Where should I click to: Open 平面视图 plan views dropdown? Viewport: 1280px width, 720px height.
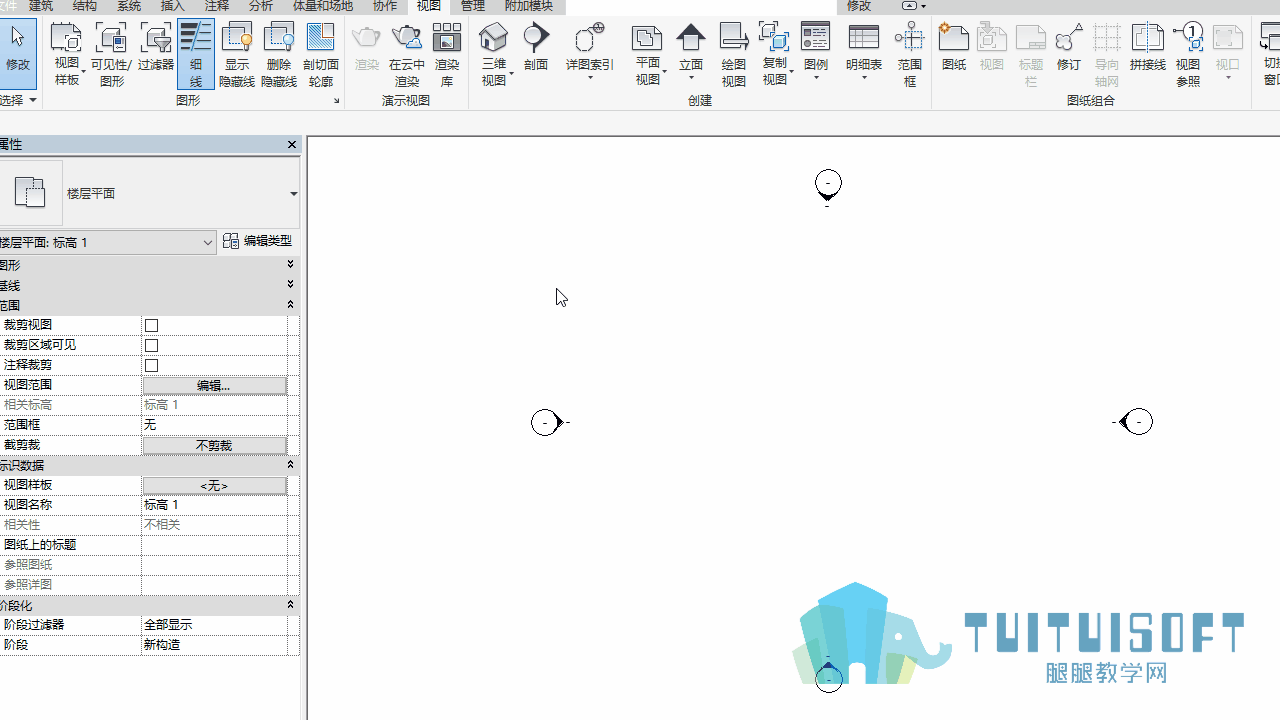pos(648,55)
